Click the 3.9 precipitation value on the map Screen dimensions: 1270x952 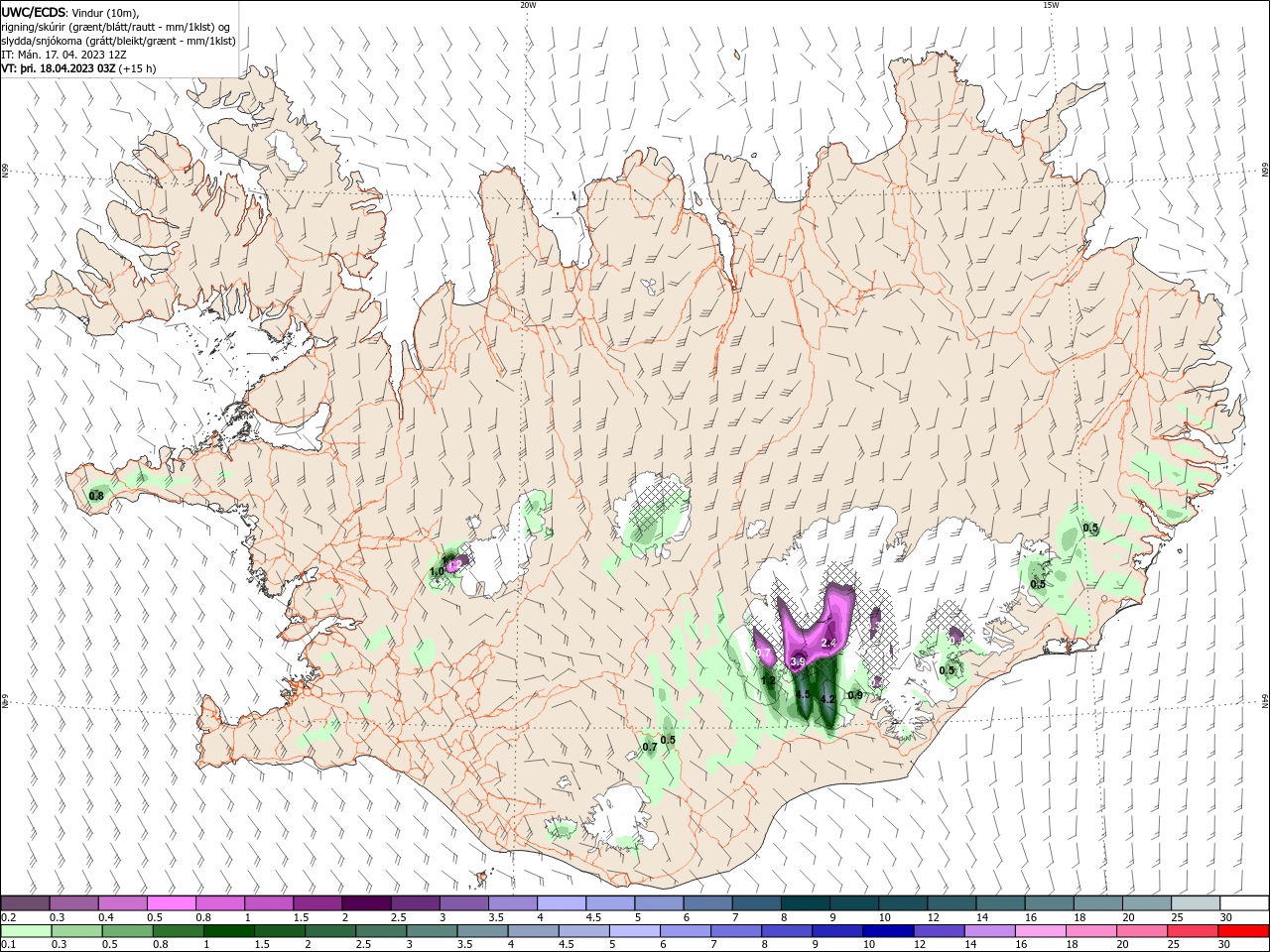click(797, 661)
